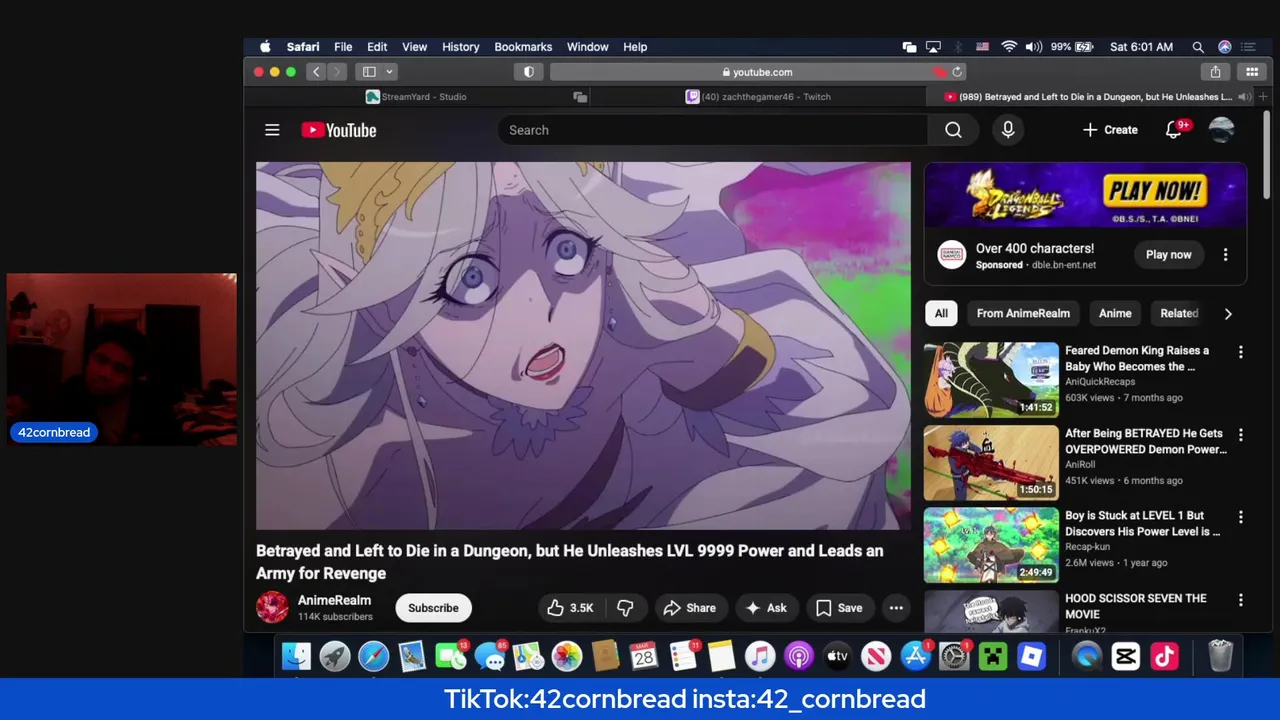Open Launchpad from the Dock
Image resolution: width=1280 pixels, height=720 pixels.
click(335, 657)
